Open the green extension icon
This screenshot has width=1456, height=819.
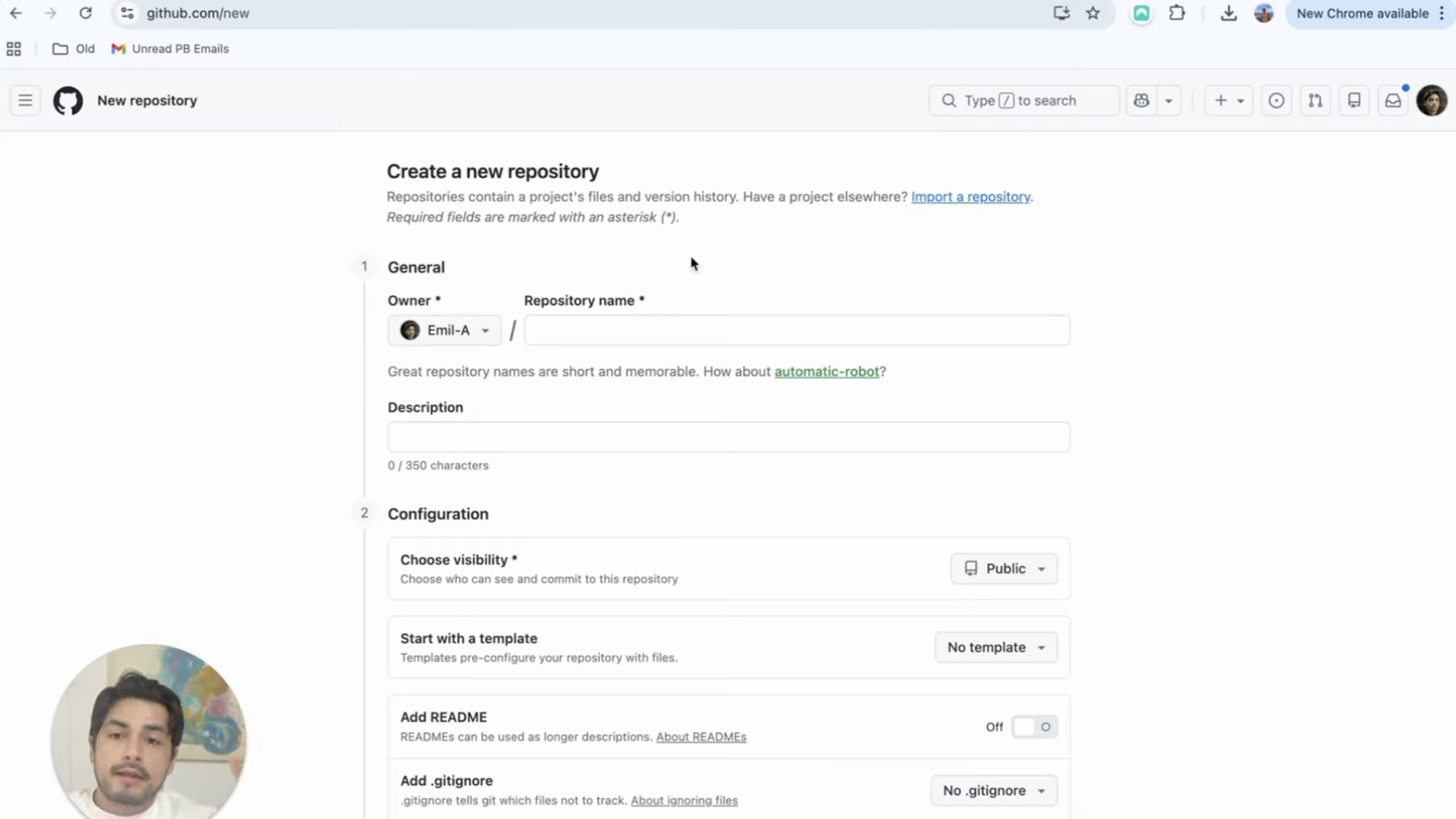coord(1141,14)
